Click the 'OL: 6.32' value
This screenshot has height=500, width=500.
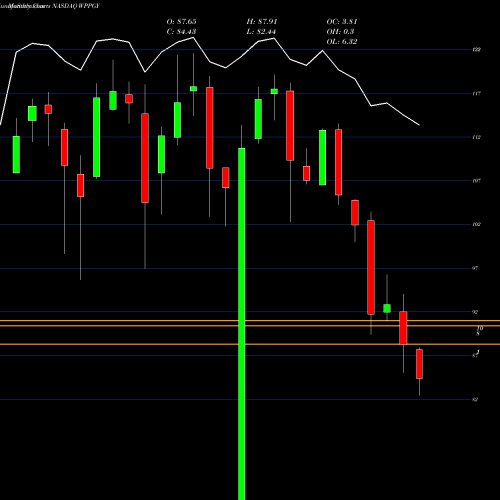(342, 42)
